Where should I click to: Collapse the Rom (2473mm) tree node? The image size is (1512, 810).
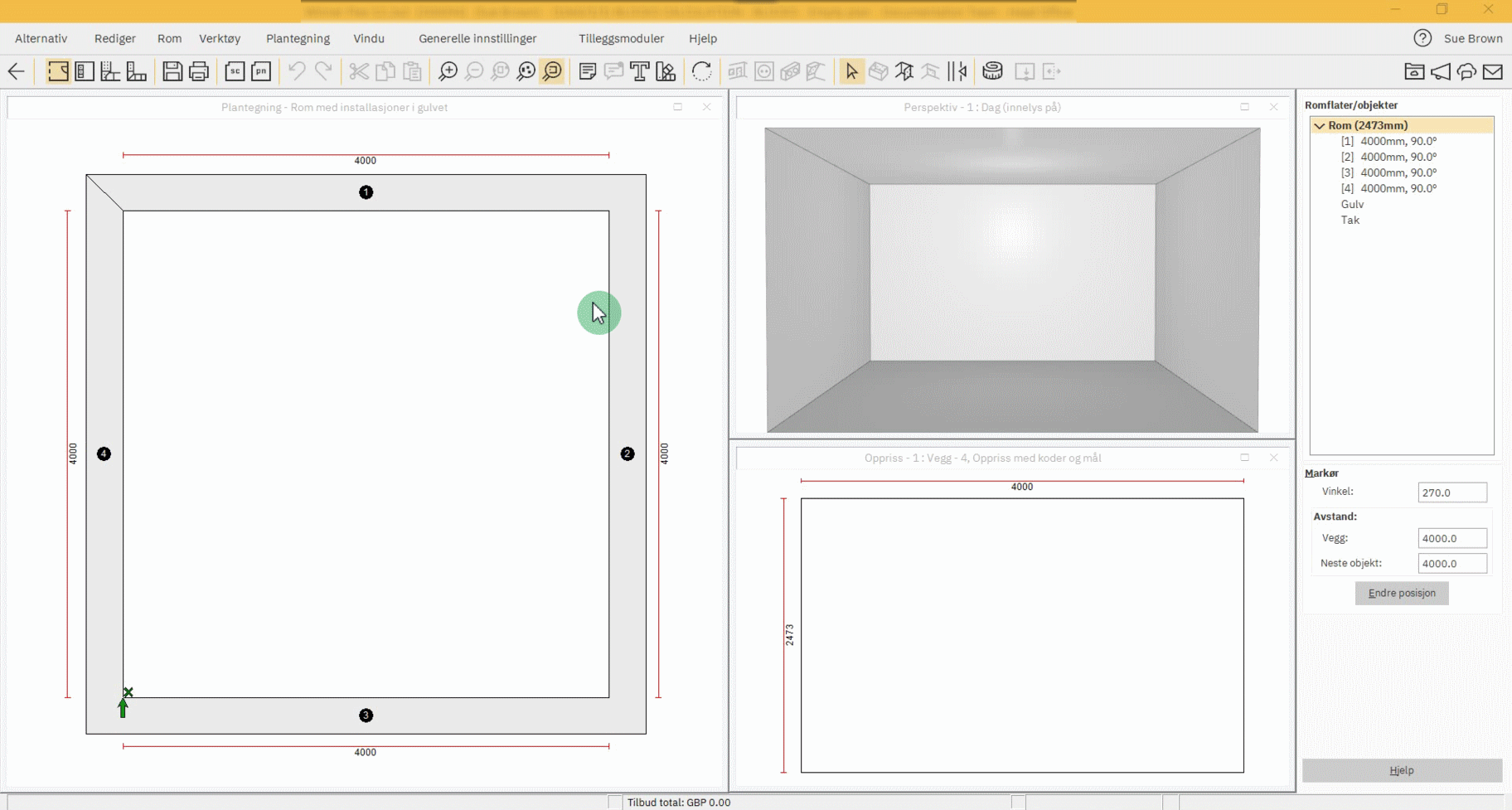tap(1319, 125)
